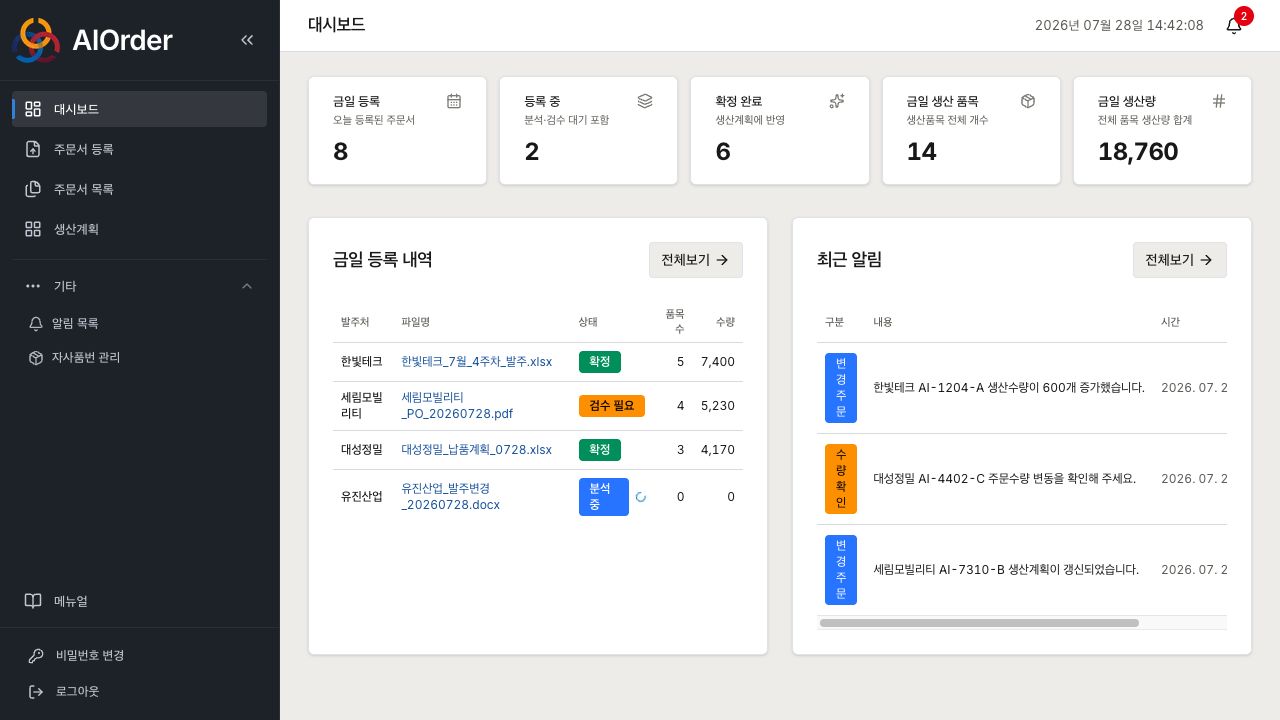This screenshot has height=720, width=1280.
Task: Open 알림 목록 submenu item
Action: [x=139, y=324]
